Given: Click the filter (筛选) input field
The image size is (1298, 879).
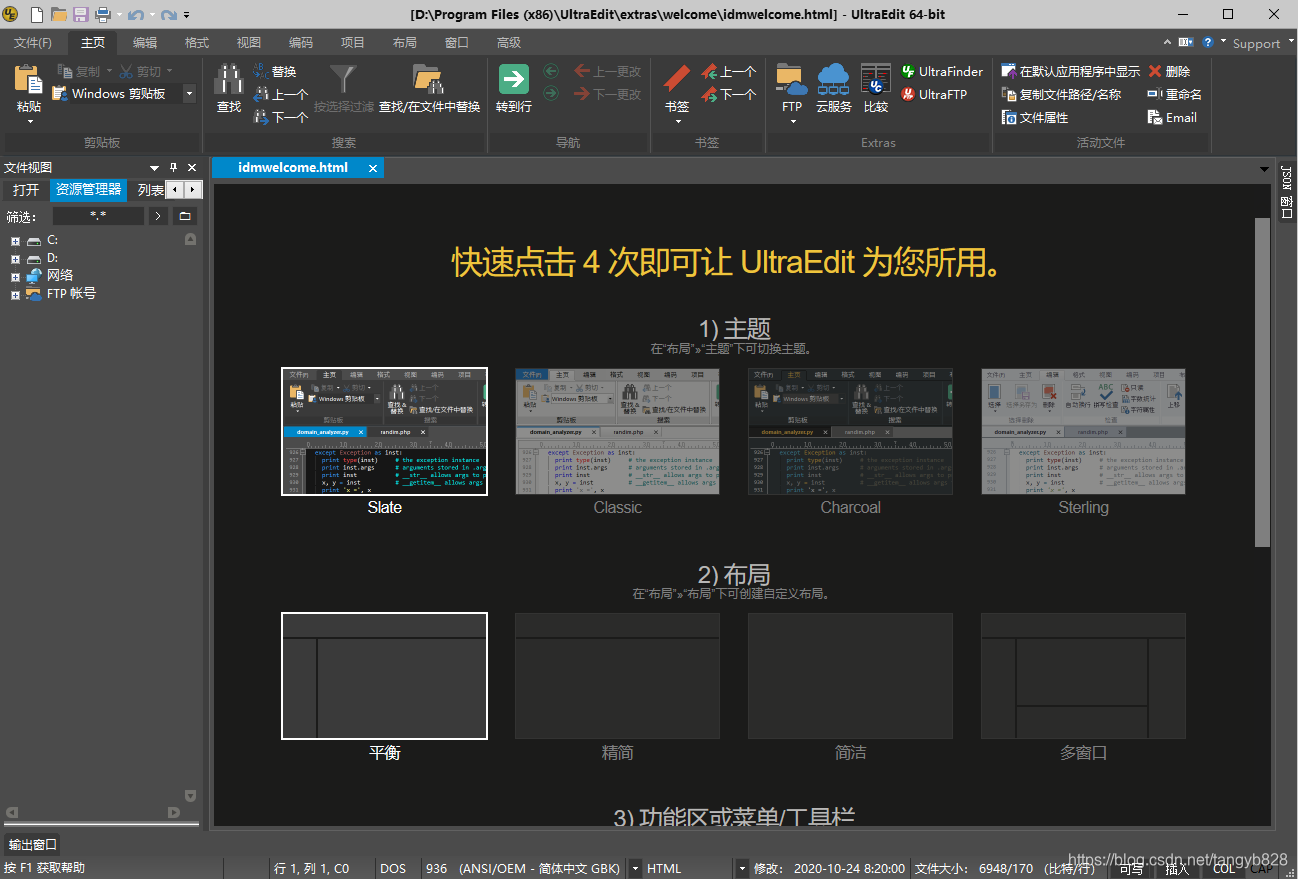Looking at the screenshot, I should click(x=98, y=216).
